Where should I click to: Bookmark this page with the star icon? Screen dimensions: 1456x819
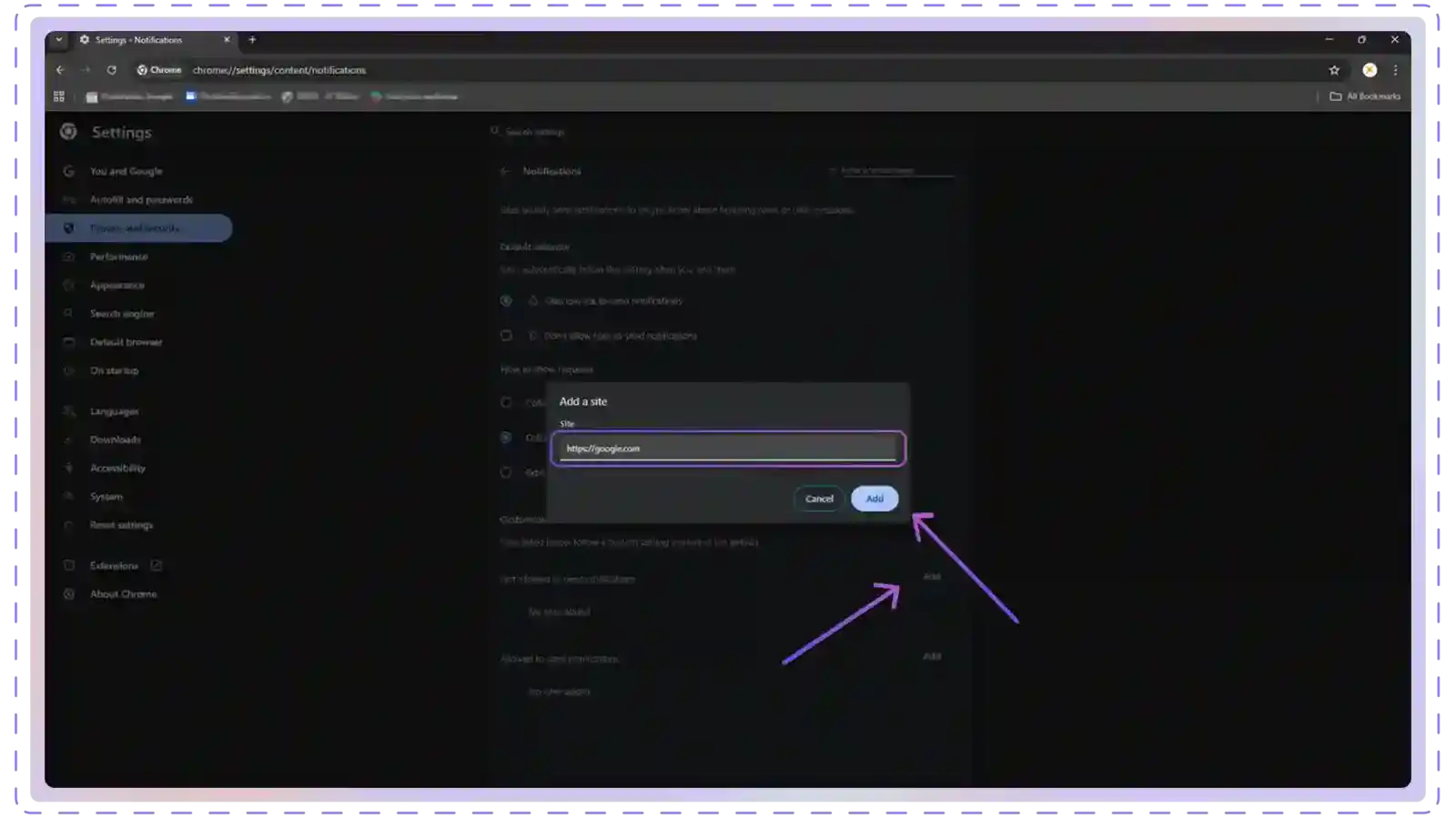pyautogui.click(x=1334, y=70)
